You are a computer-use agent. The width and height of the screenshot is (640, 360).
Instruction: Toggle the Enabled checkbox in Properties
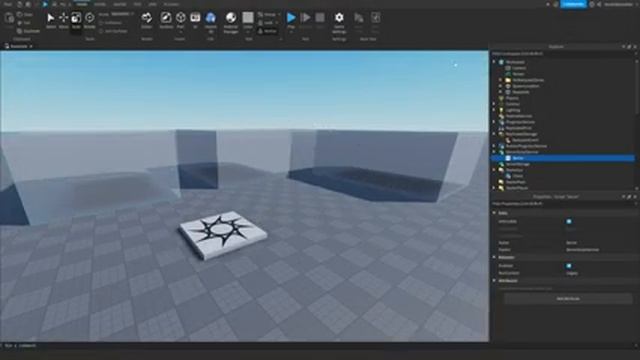[x=569, y=266]
